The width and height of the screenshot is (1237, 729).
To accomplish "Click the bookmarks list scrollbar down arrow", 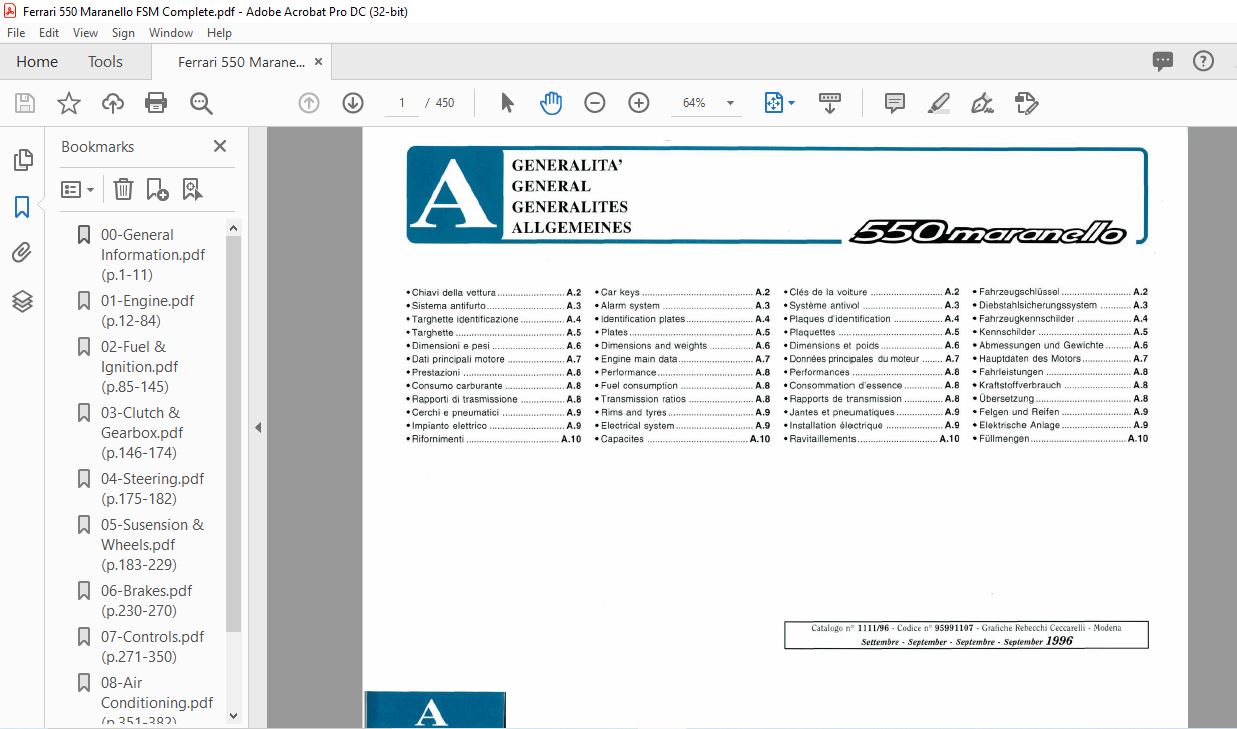I will 233,715.
